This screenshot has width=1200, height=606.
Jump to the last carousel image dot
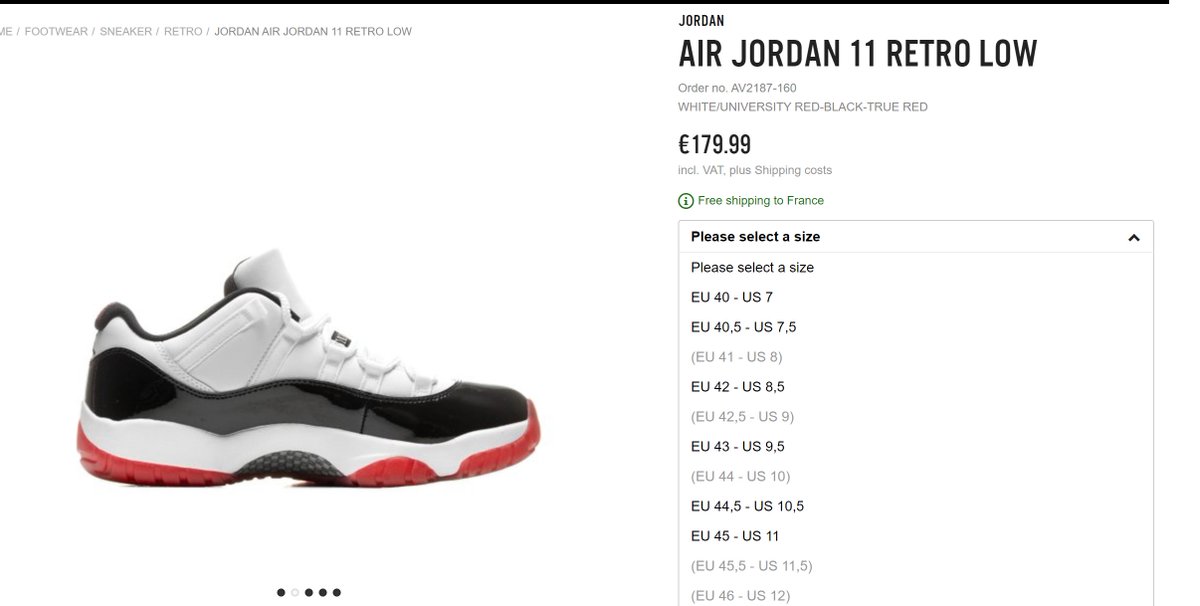click(x=337, y=592)
